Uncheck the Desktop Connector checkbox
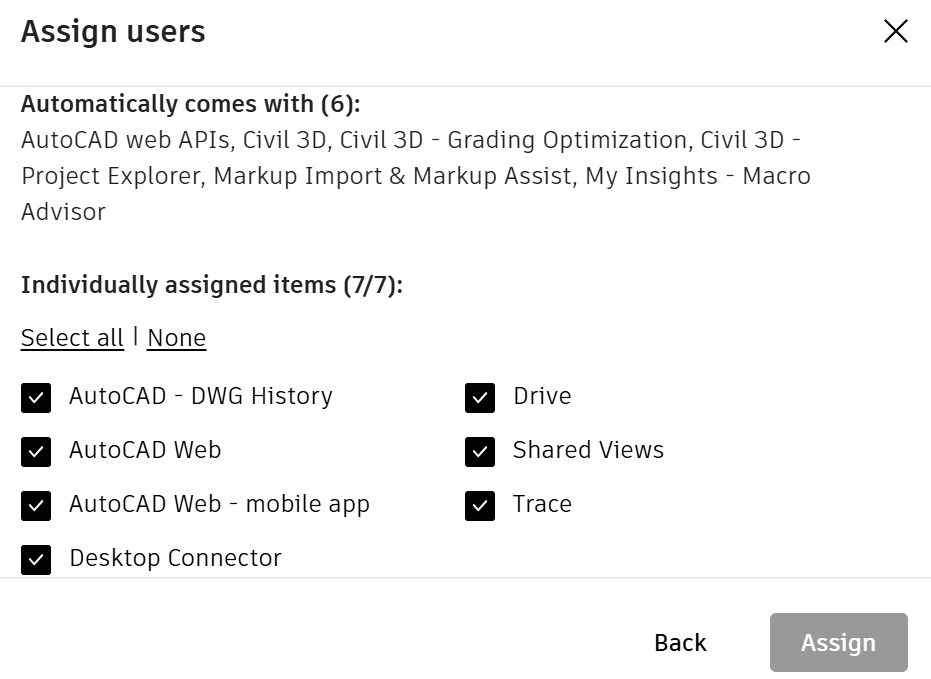Image resolution: width=931 pixels, height=679 pixels. [x=36, y=559]
